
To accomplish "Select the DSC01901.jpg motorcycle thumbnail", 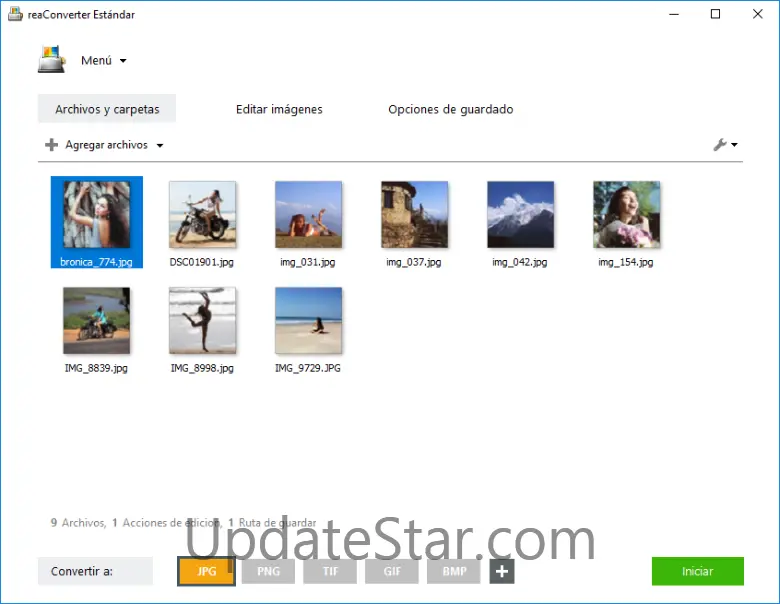I will click(202, 214).
